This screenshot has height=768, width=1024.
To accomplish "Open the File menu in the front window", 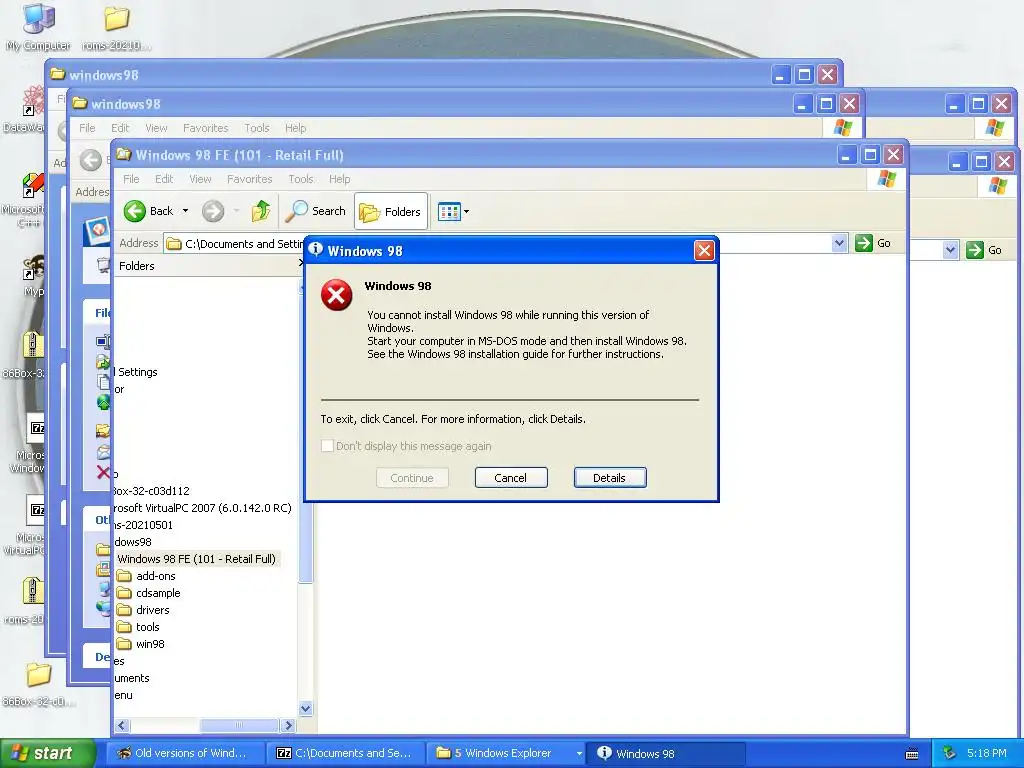I will [x=131, y=179].
